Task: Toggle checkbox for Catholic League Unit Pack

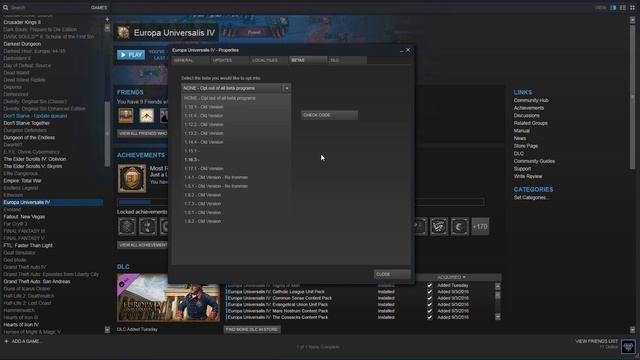Action: tap(429, 292)
